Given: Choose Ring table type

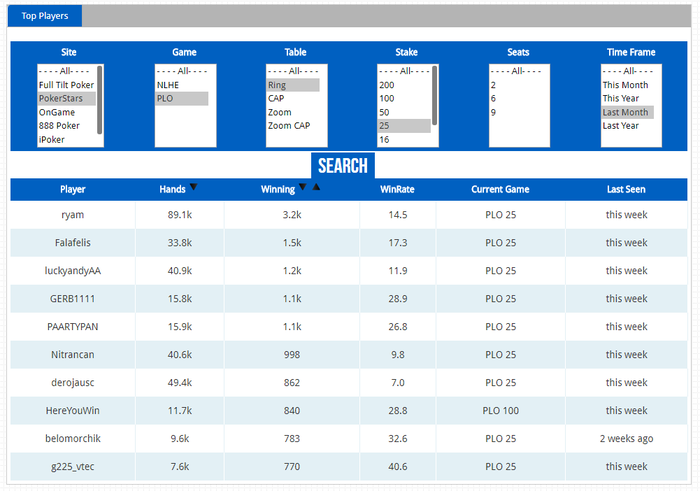Looking at the screenshot, I should click(x=293, y=85).
